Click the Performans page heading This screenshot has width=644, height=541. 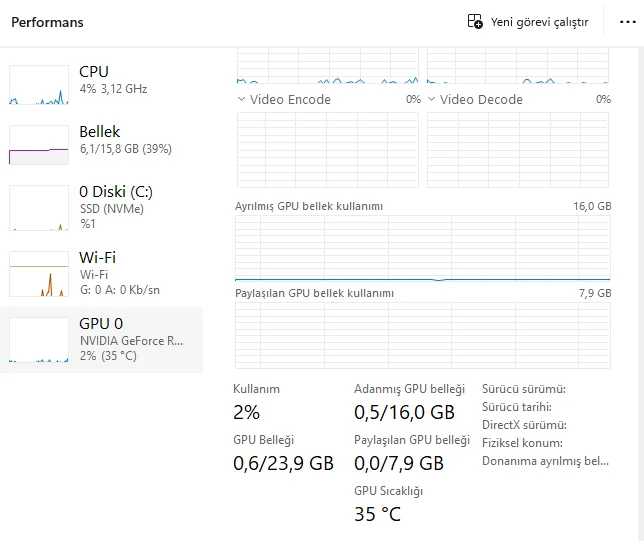(x=47, y=22)
